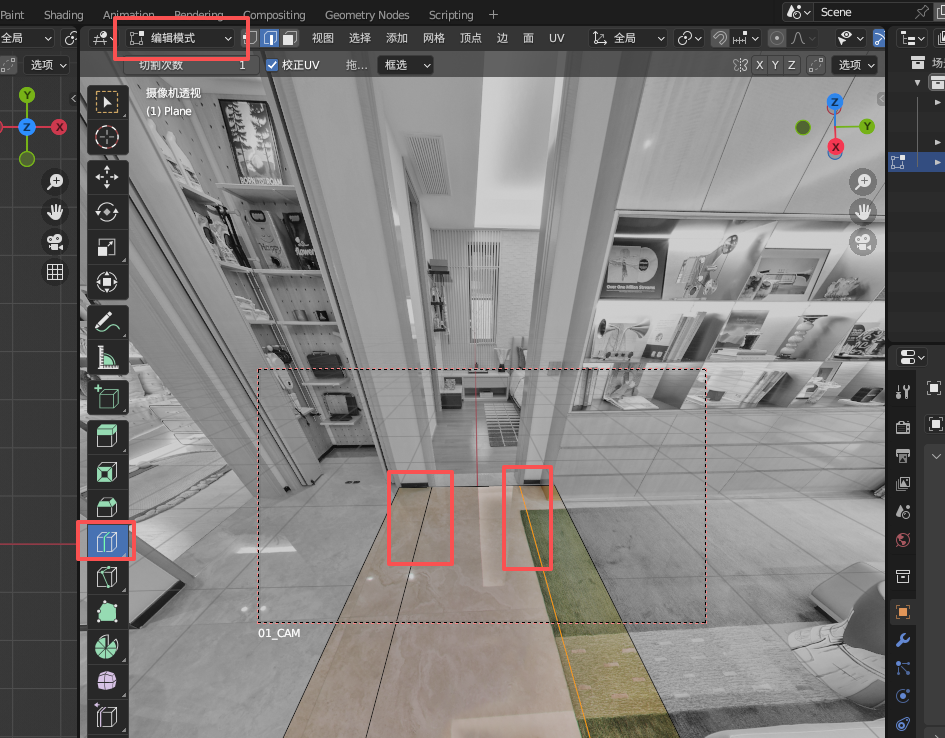Open the 网格 menu

click(434, 38)
